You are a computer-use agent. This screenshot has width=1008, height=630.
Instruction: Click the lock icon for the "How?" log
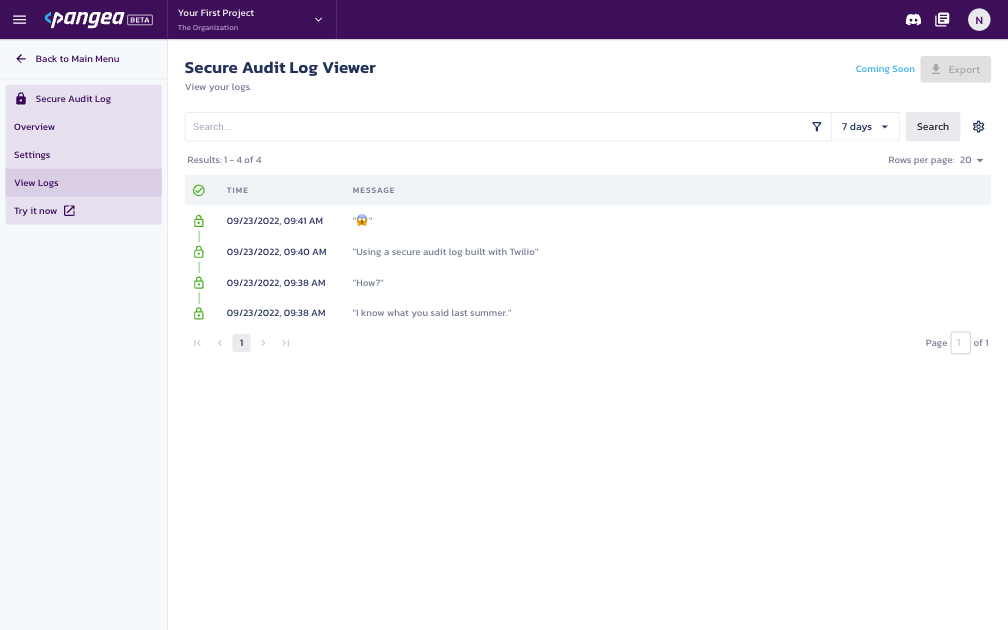[199, 283]
